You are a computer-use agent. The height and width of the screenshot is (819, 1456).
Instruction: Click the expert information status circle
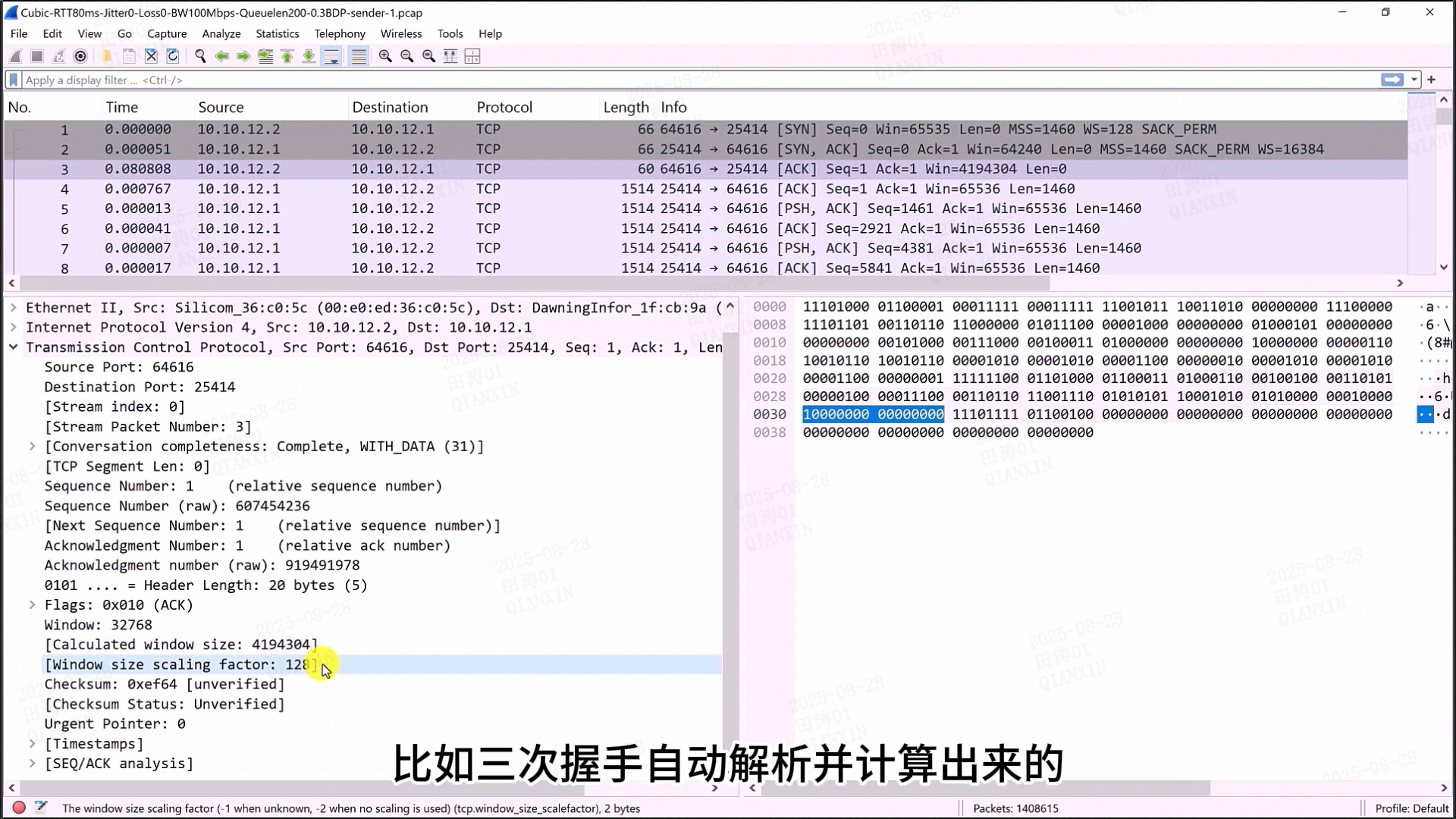(x=19, y=808)
